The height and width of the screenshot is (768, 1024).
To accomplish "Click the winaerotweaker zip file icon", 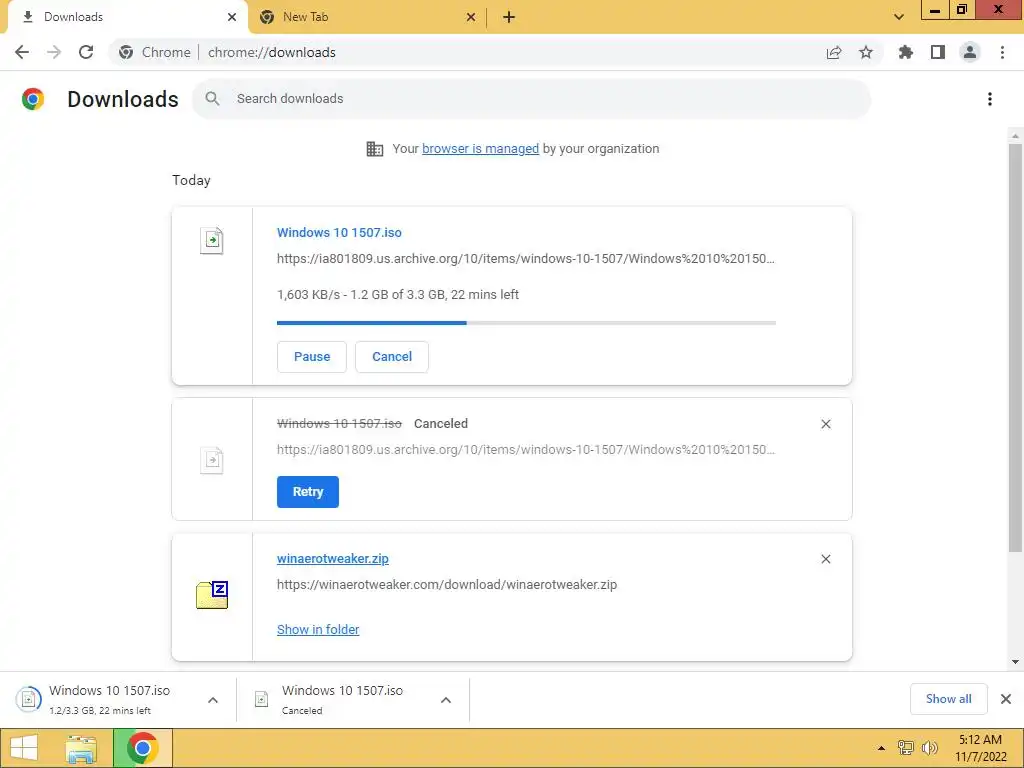I will click(212, 594).
